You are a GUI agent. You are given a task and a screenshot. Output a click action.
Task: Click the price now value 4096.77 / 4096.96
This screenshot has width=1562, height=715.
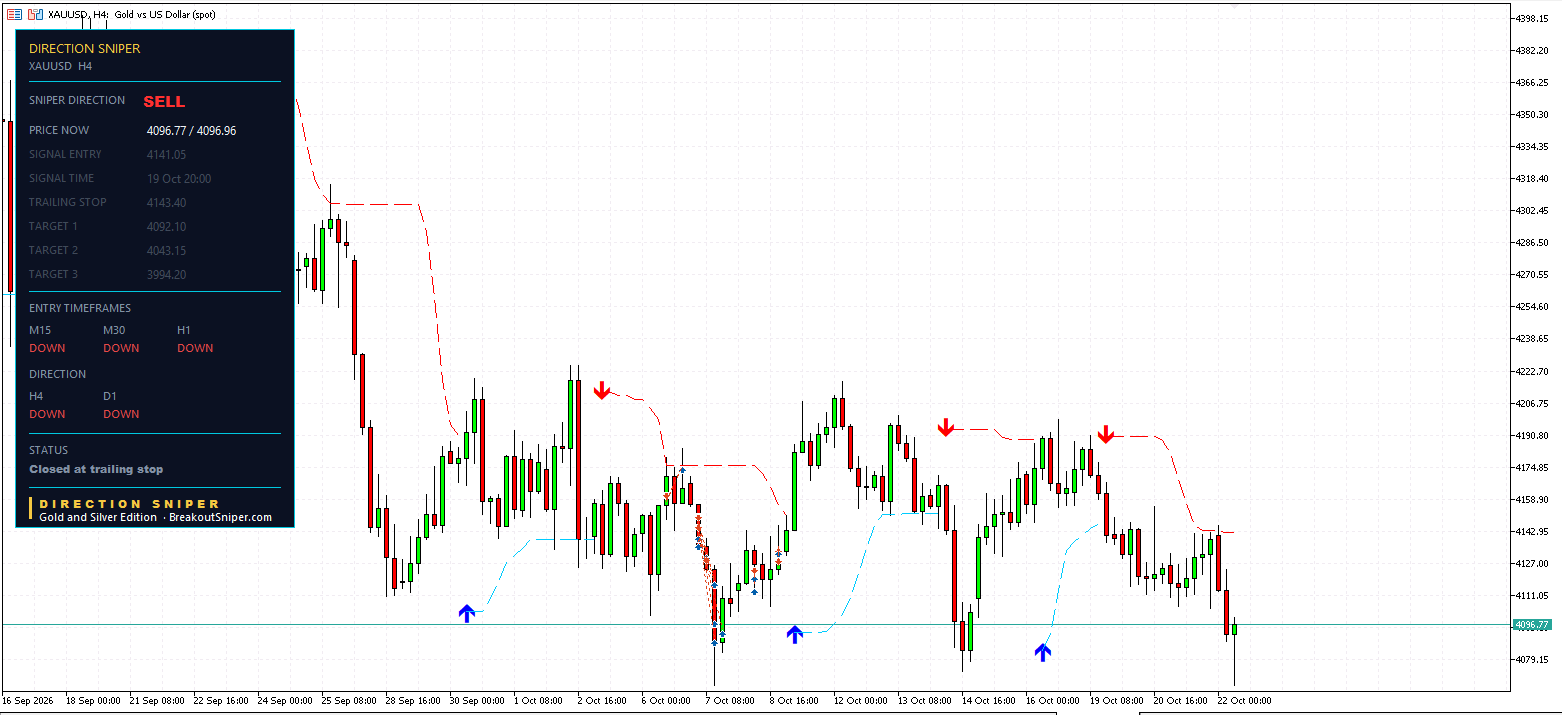pos(192,130)
